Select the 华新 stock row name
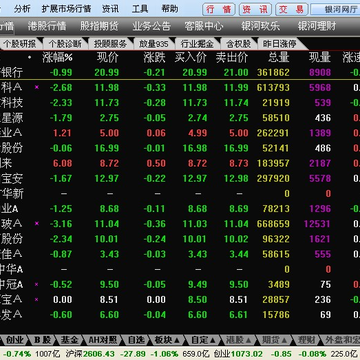Screen dimensions: 360x360 (11, 193)
